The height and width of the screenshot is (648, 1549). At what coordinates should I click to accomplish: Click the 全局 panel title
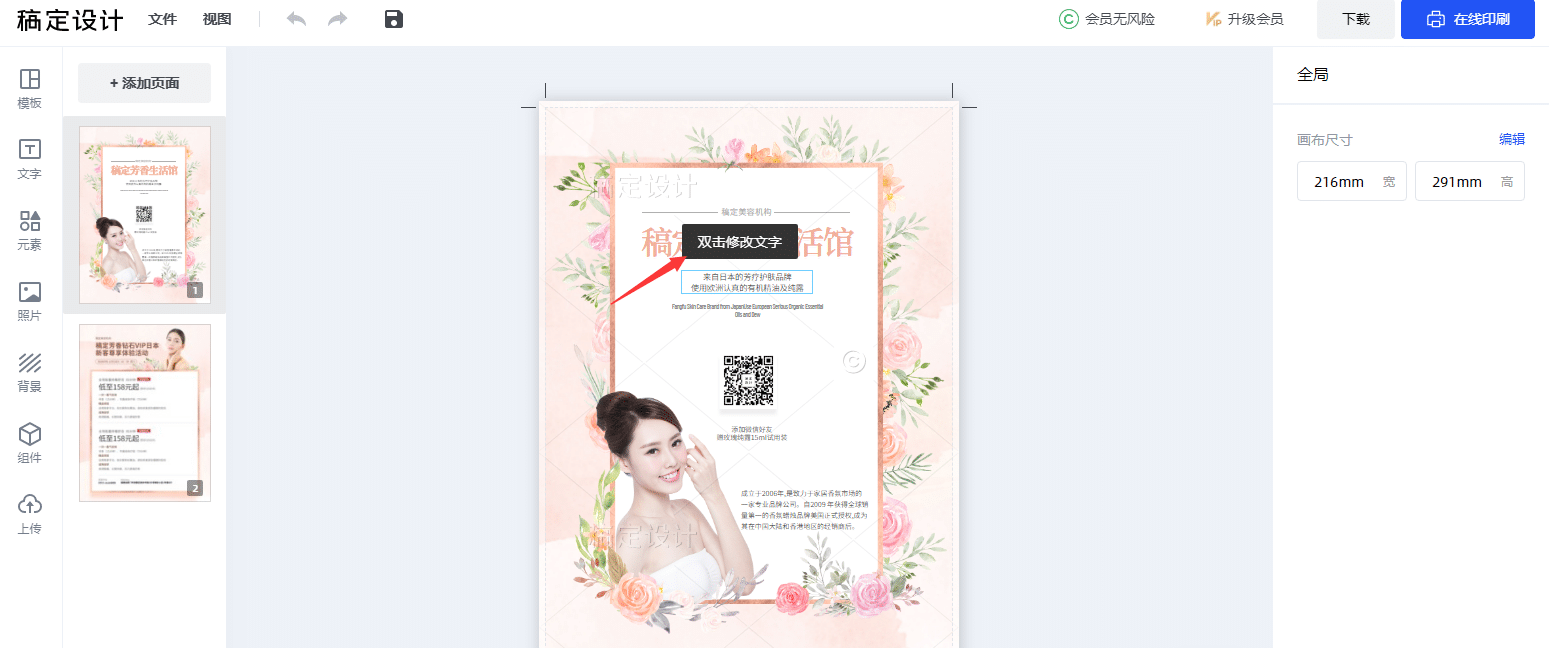tap(1313, 74)
